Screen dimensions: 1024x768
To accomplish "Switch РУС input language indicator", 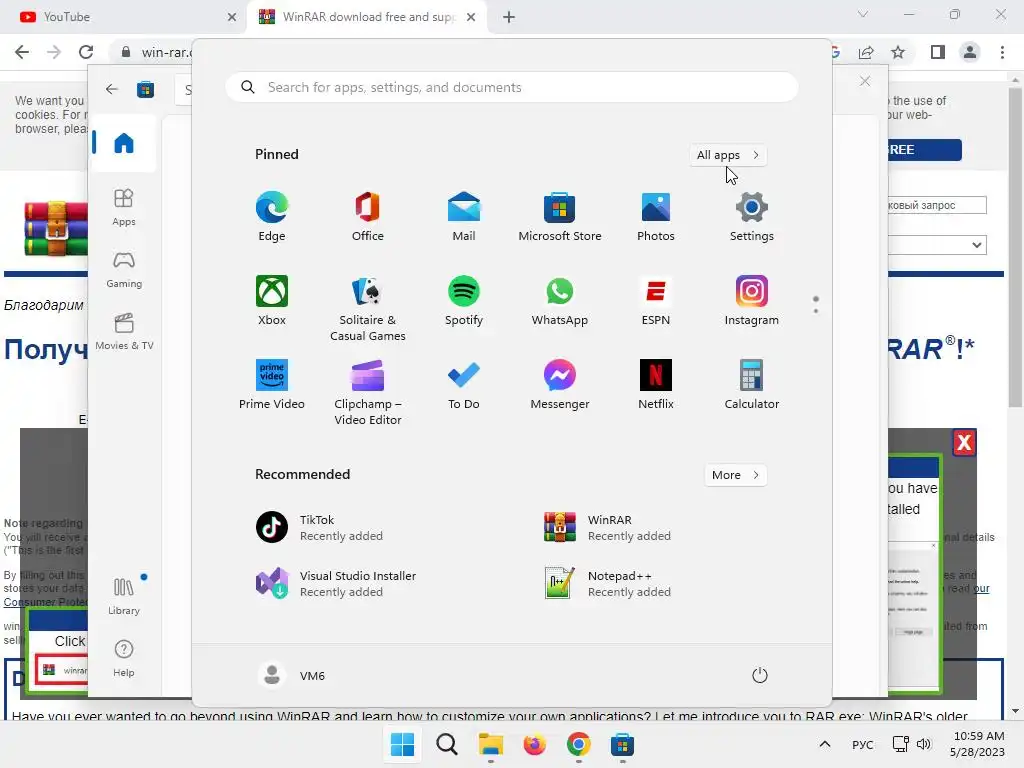I will pyautogui.click(x=863, y=744).
